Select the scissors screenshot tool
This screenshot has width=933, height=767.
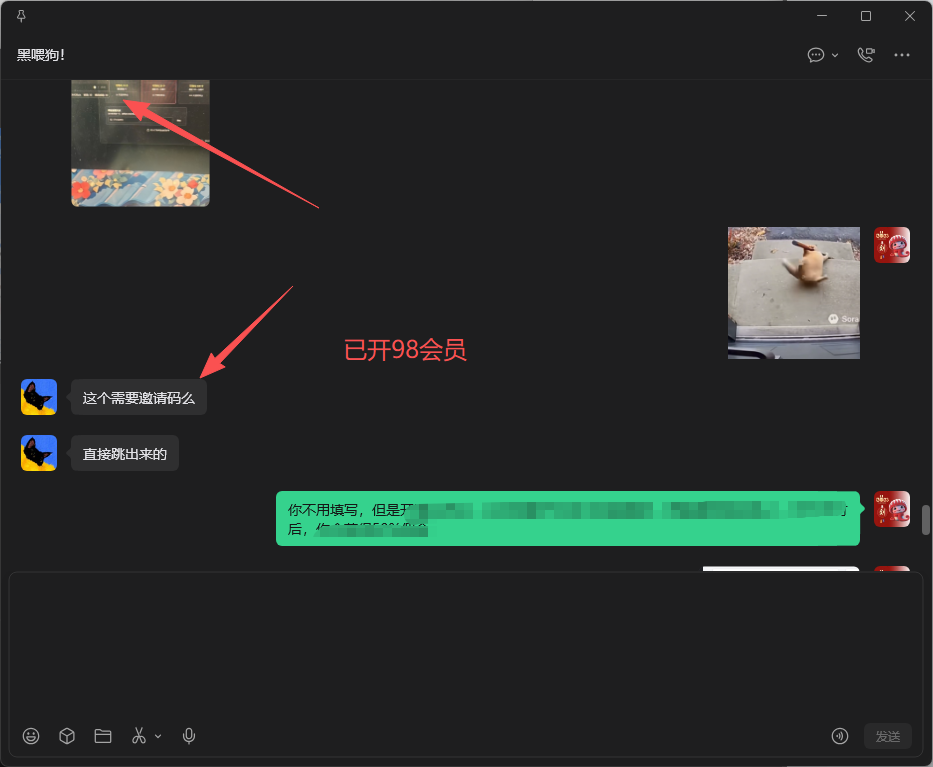pyautogui.click(x=139, y=736)
